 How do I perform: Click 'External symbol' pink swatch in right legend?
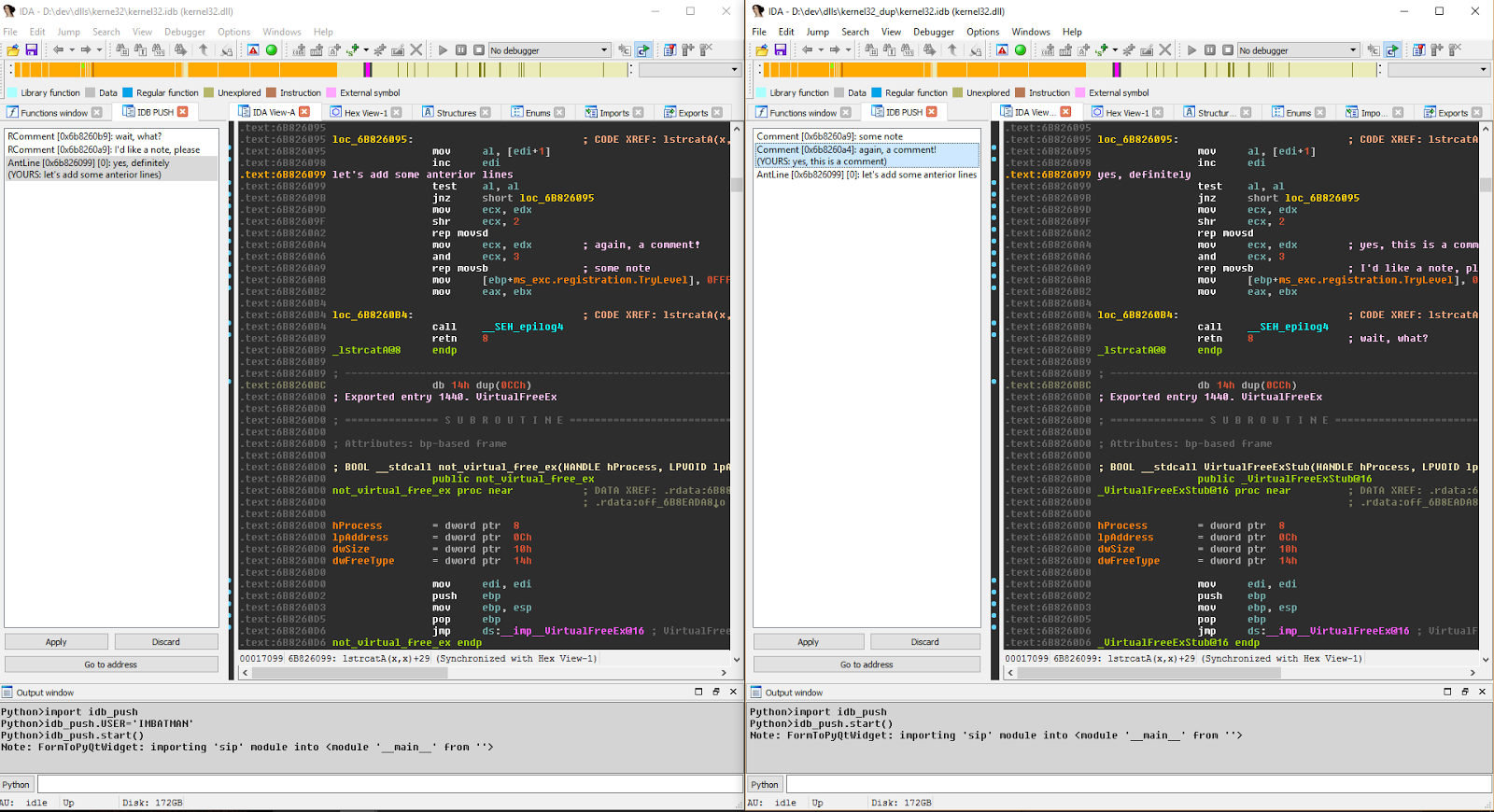pos(1081,92)
